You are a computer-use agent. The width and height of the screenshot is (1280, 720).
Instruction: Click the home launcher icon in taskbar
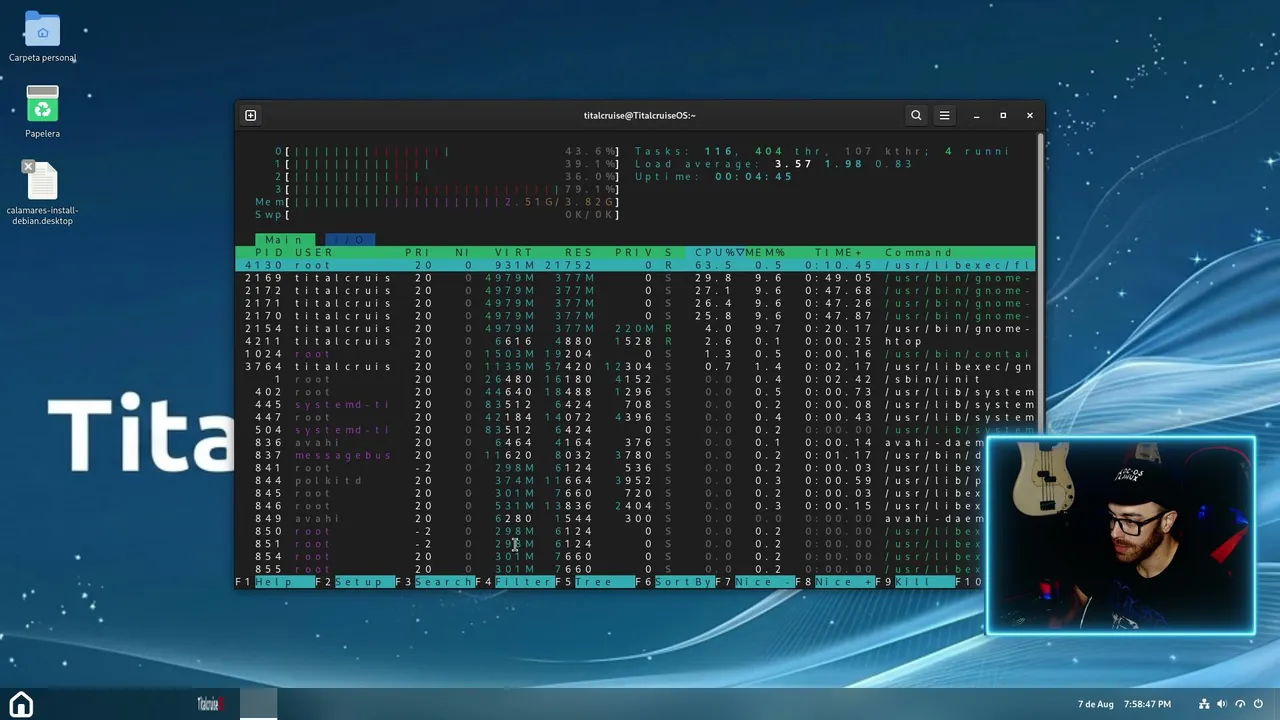coord(21,704)
